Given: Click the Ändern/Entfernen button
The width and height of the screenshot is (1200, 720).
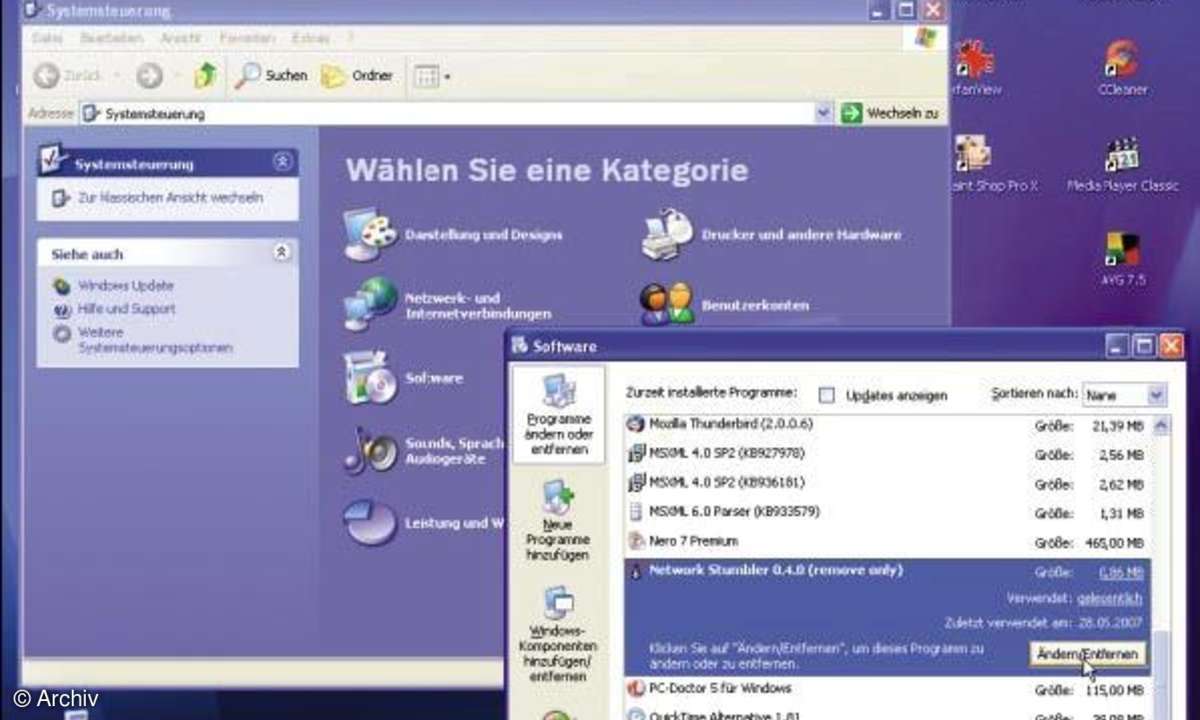Looking at the screenshot, I should tap(1087, 655).
